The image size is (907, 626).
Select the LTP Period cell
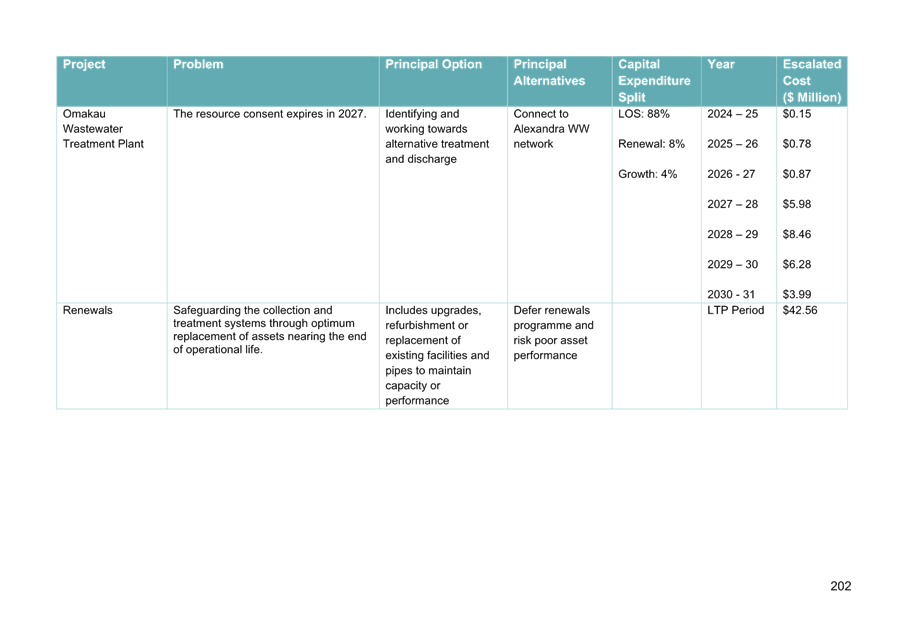735,310
